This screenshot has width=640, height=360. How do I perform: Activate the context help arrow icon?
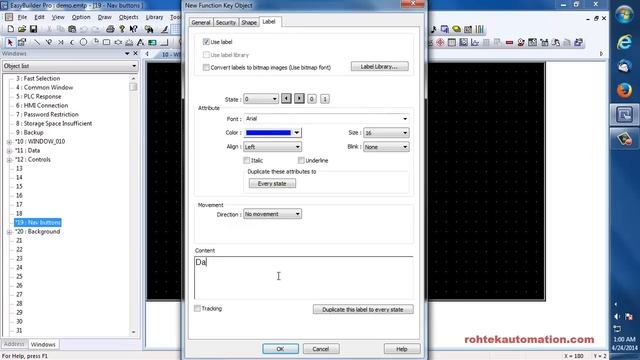click(133, 29)
